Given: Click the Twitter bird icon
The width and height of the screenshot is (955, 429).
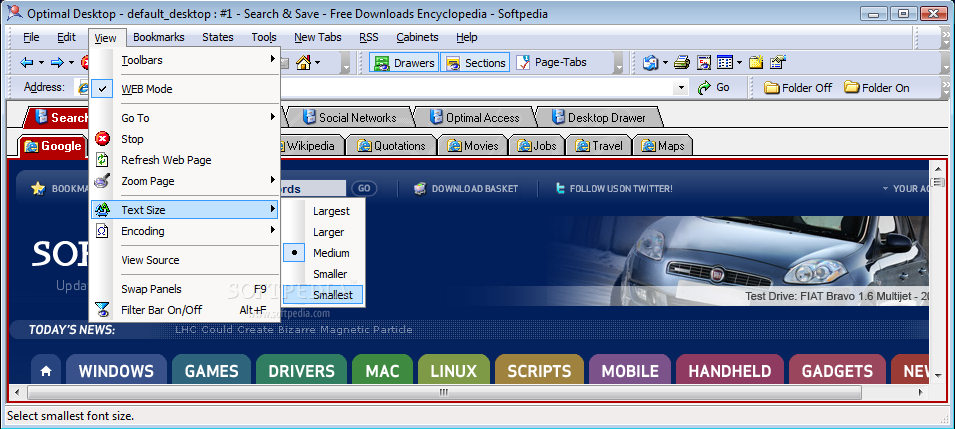Looking at the screenshot, I should [x=560, y=189].
